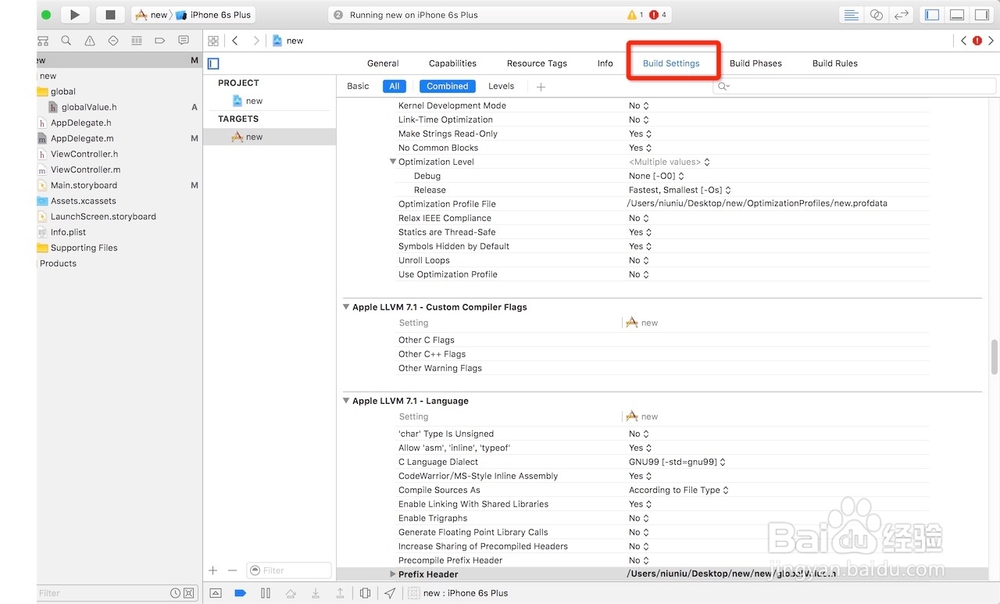Add a target with plus button

213,570
